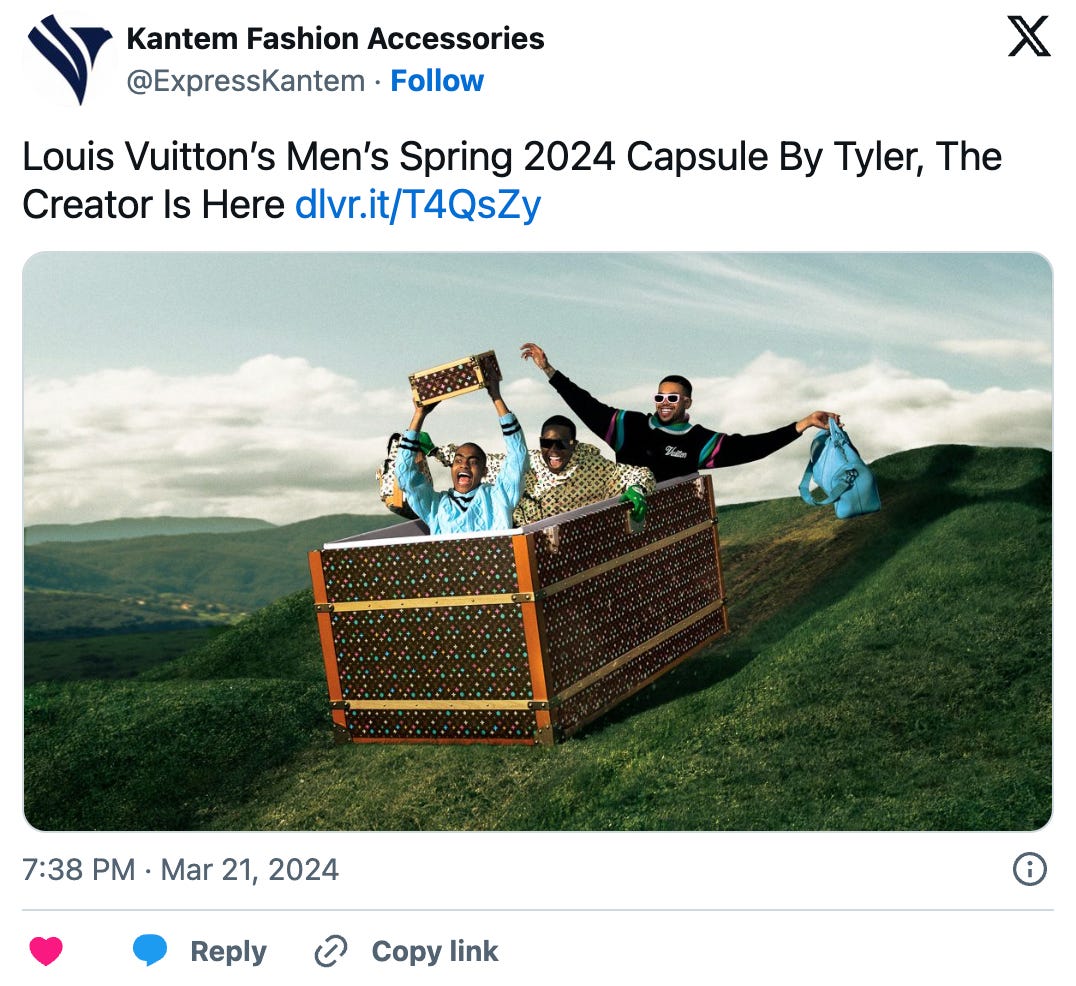Open the tweet photo on grassy hills
The image size is (1076, 986).
(x=538, y=541)
